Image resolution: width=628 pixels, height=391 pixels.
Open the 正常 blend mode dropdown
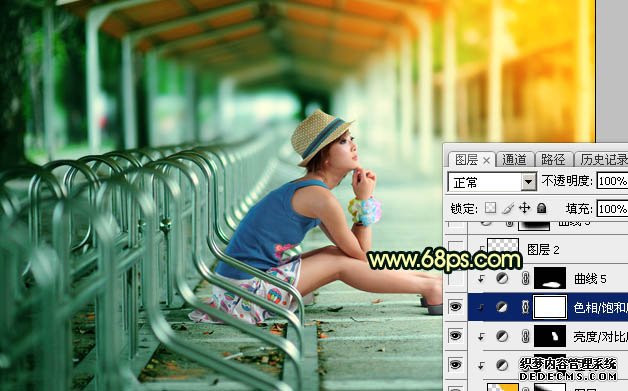pos(492,182)
